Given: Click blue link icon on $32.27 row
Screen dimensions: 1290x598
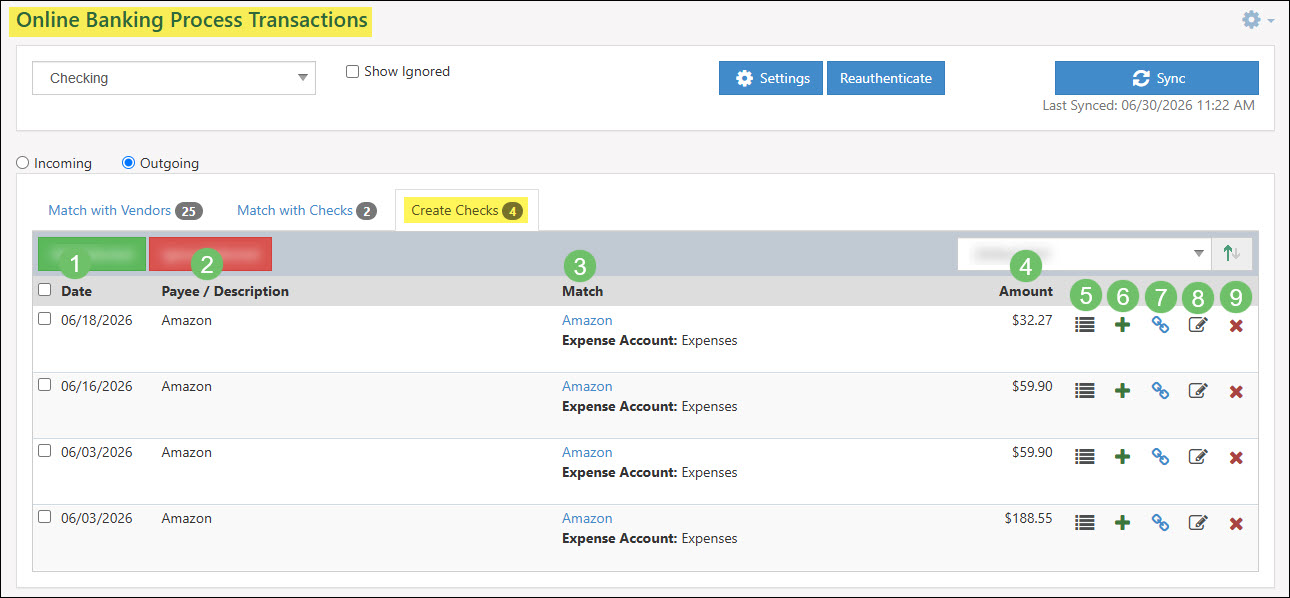Looking at the screenshot, I should click(x=1160, y=325).
